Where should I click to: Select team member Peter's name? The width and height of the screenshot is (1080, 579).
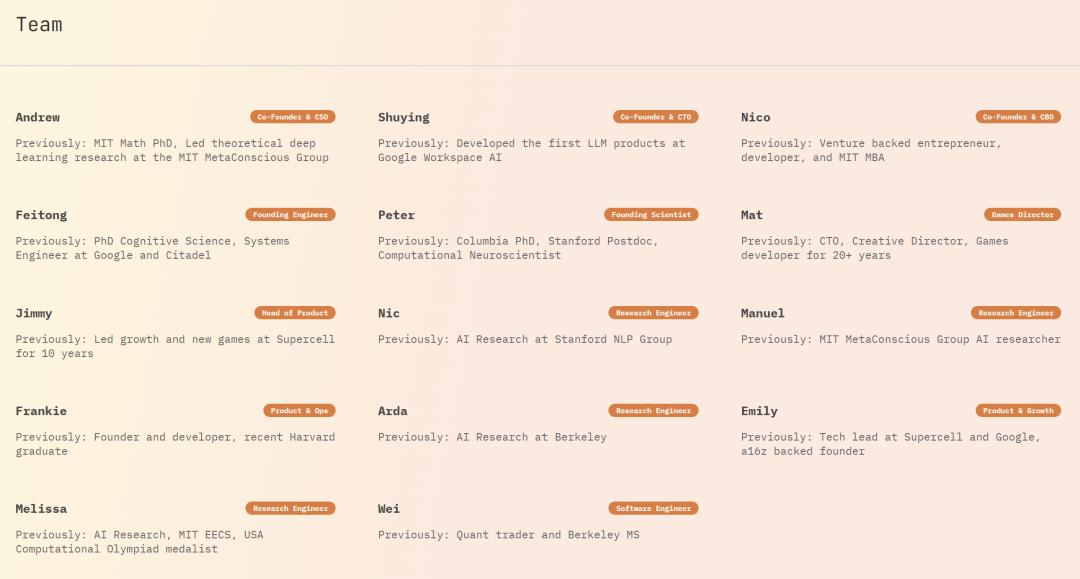coord(396,216)
